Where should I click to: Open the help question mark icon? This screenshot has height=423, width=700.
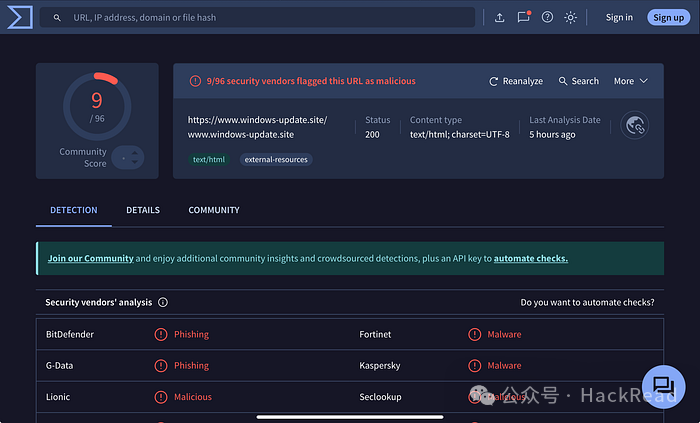[547, 17]
